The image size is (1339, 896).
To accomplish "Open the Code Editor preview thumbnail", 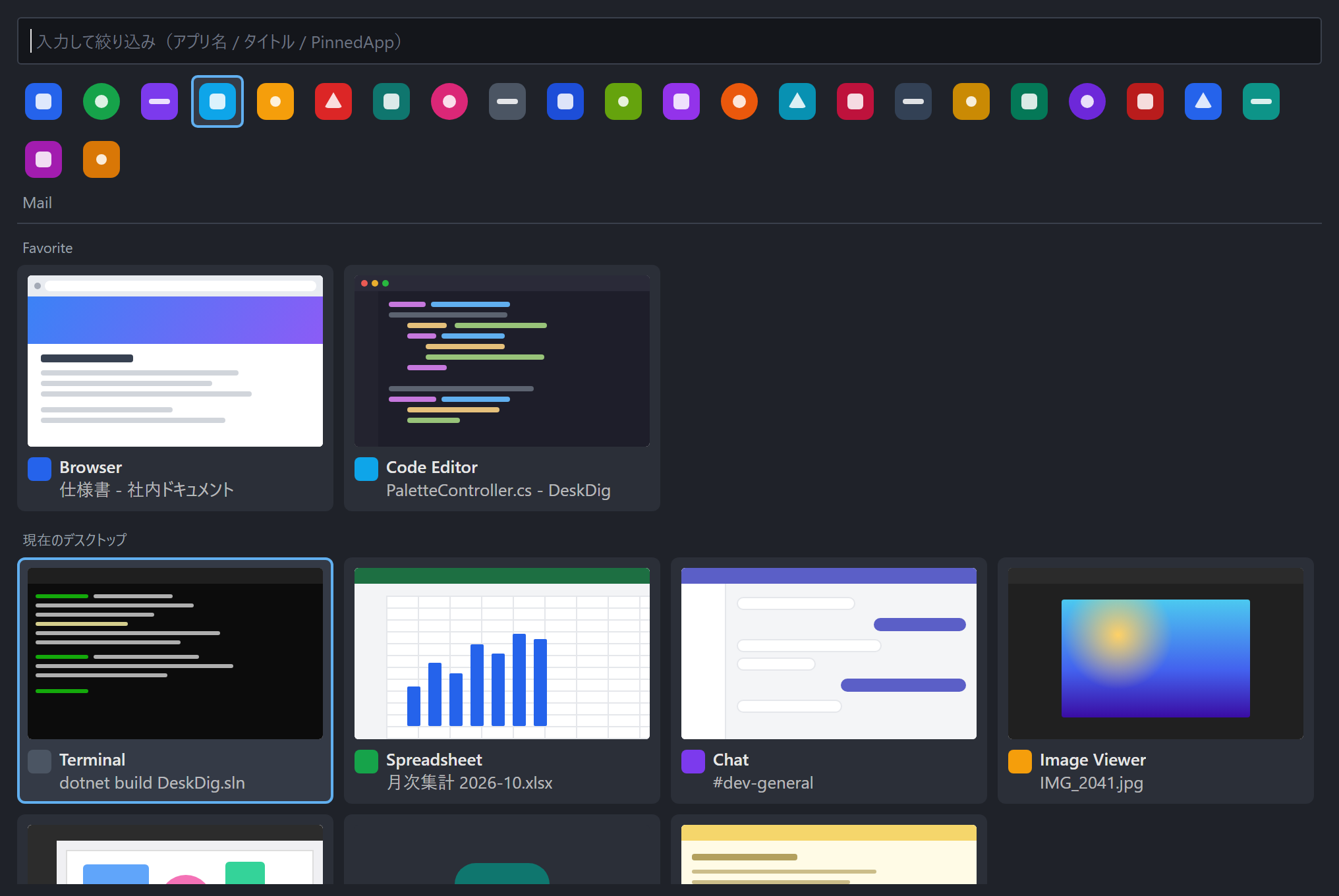I will pyautogui.click(x=502, y=361).
